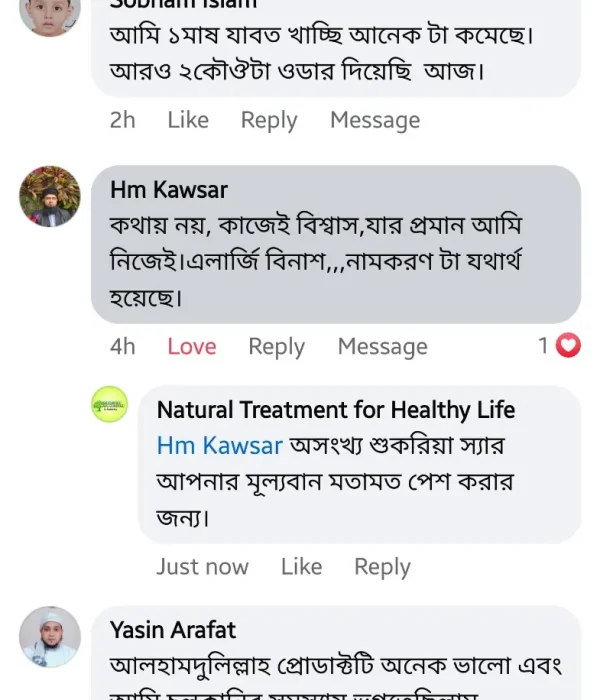Image resolution: width=600 pixels, height=700 pixels.
Task: Tap Natural Treatment for Healthy Life page avatar
Action: (x=110, y=404)
